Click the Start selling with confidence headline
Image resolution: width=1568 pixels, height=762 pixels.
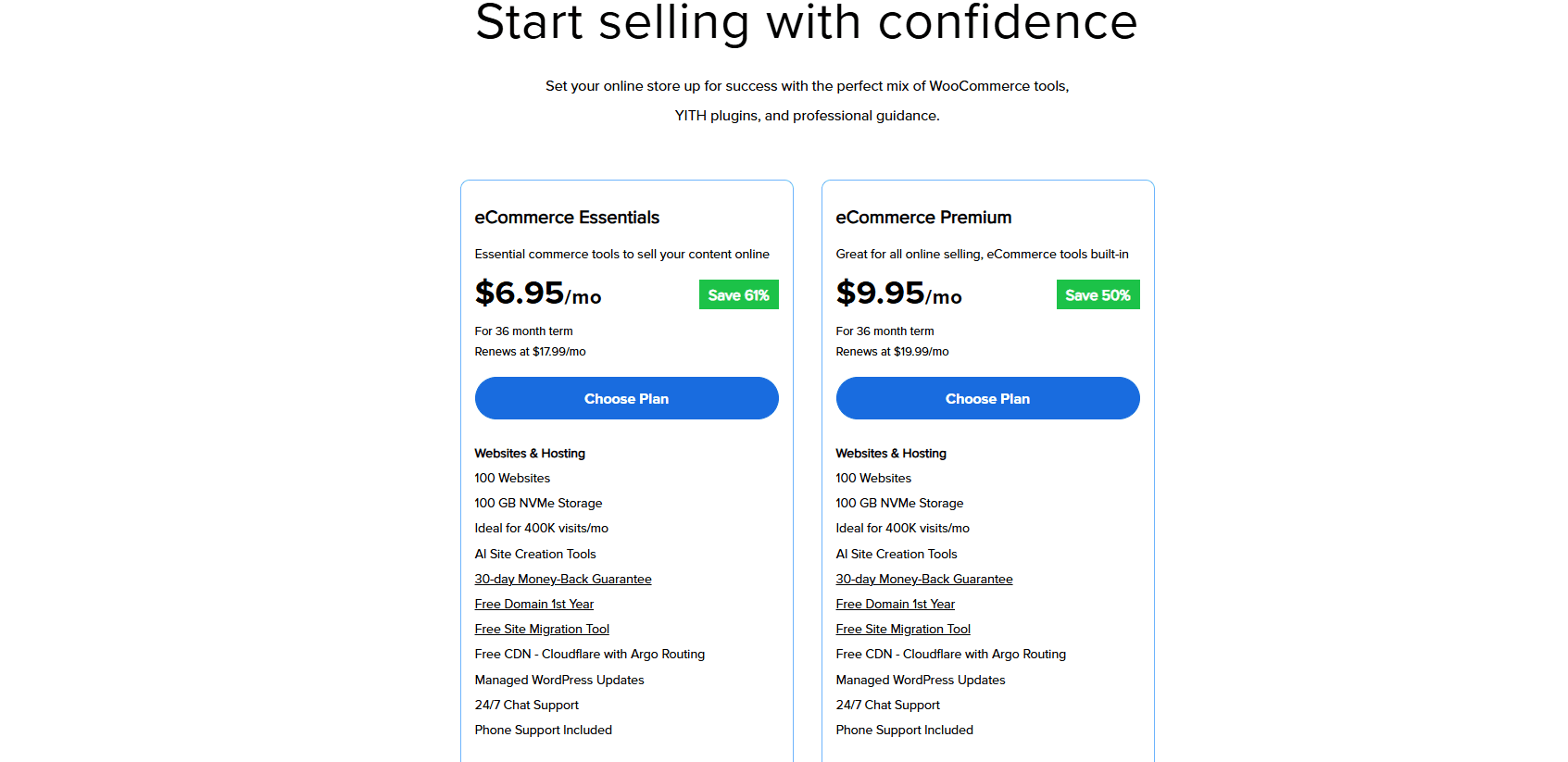pyautogui.click(x=807, y=20)
